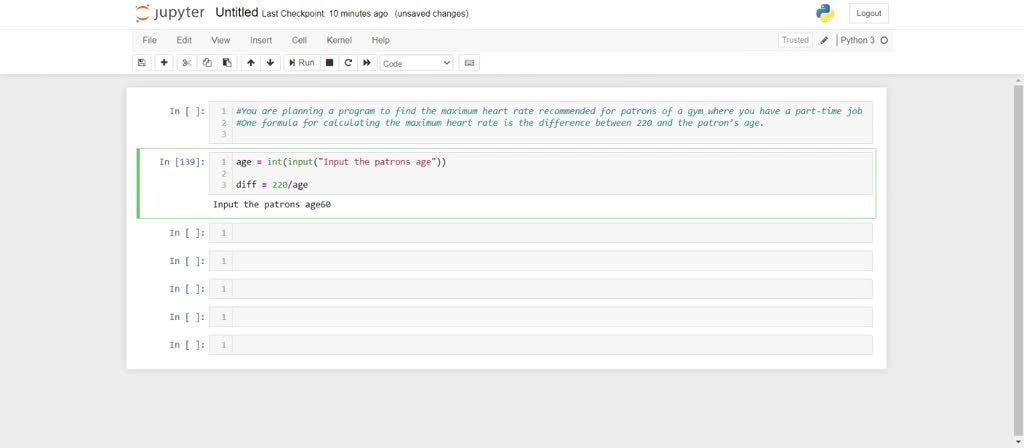The height and width of the screenshot is (448, 1024).
Task: Click the Run button
Action: 301,63
